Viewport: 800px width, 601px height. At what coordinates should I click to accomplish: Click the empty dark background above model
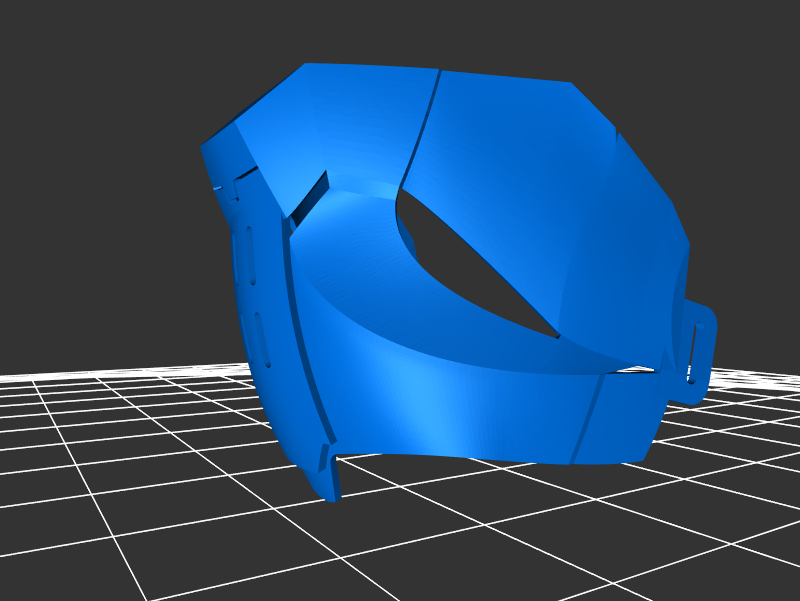[400, 30]
